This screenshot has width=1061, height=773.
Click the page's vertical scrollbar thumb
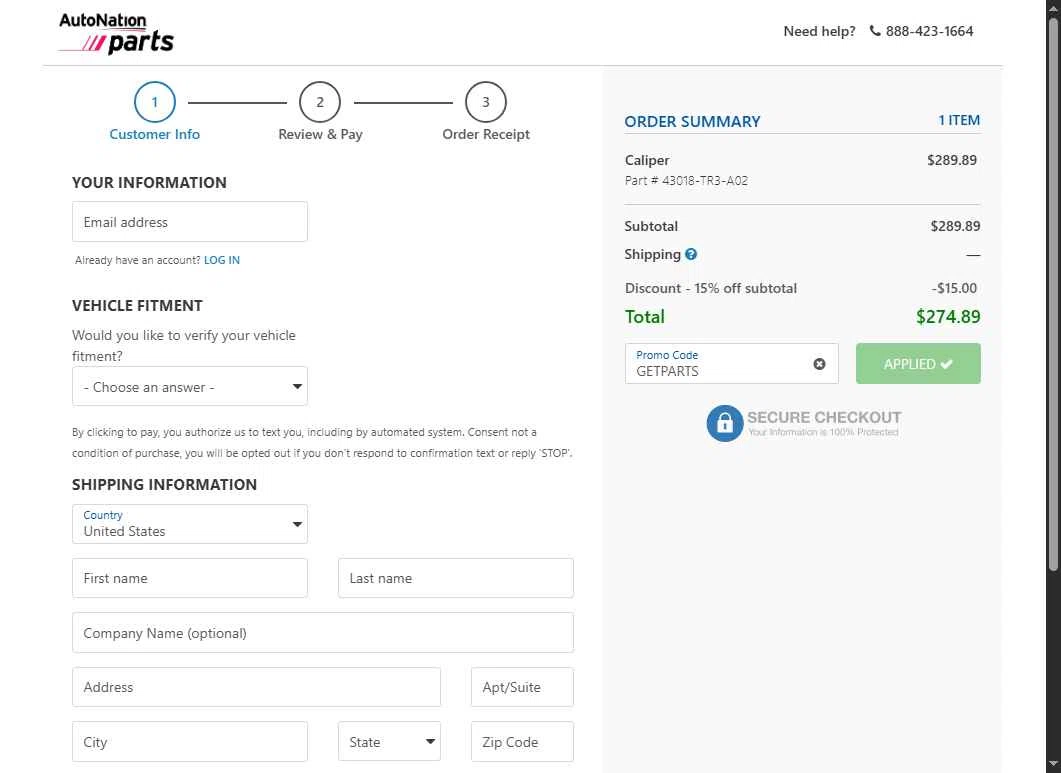pos(1054,294)
